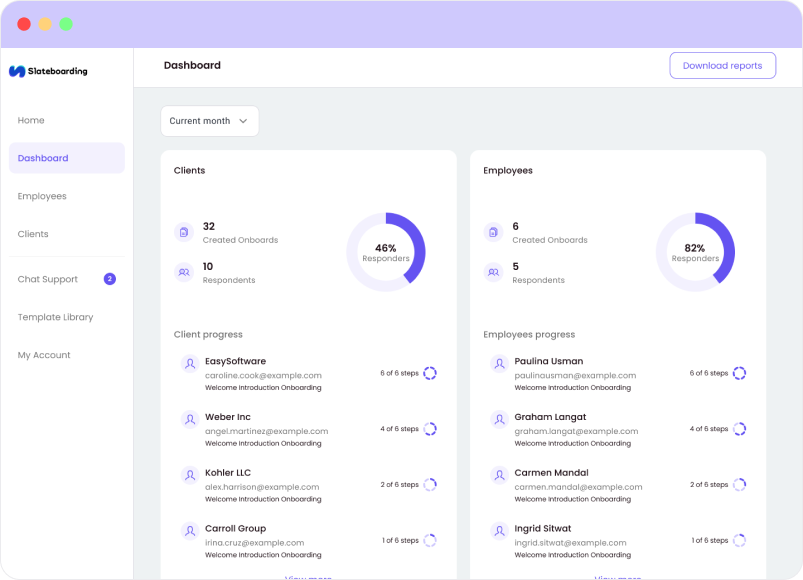Click the Chat Support notification badge
Image resolution: width=803 pixels, height=580 pixels.
[110, 279]
